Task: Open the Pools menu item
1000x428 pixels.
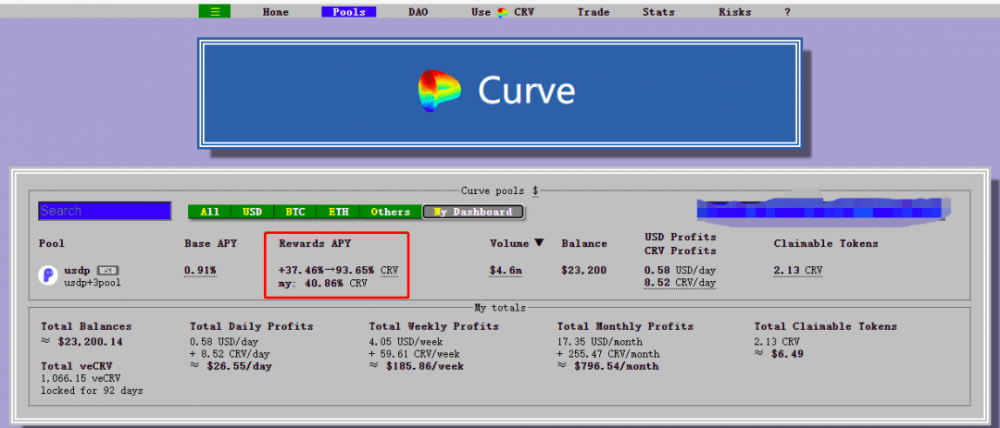Action: tap(349, 12)
